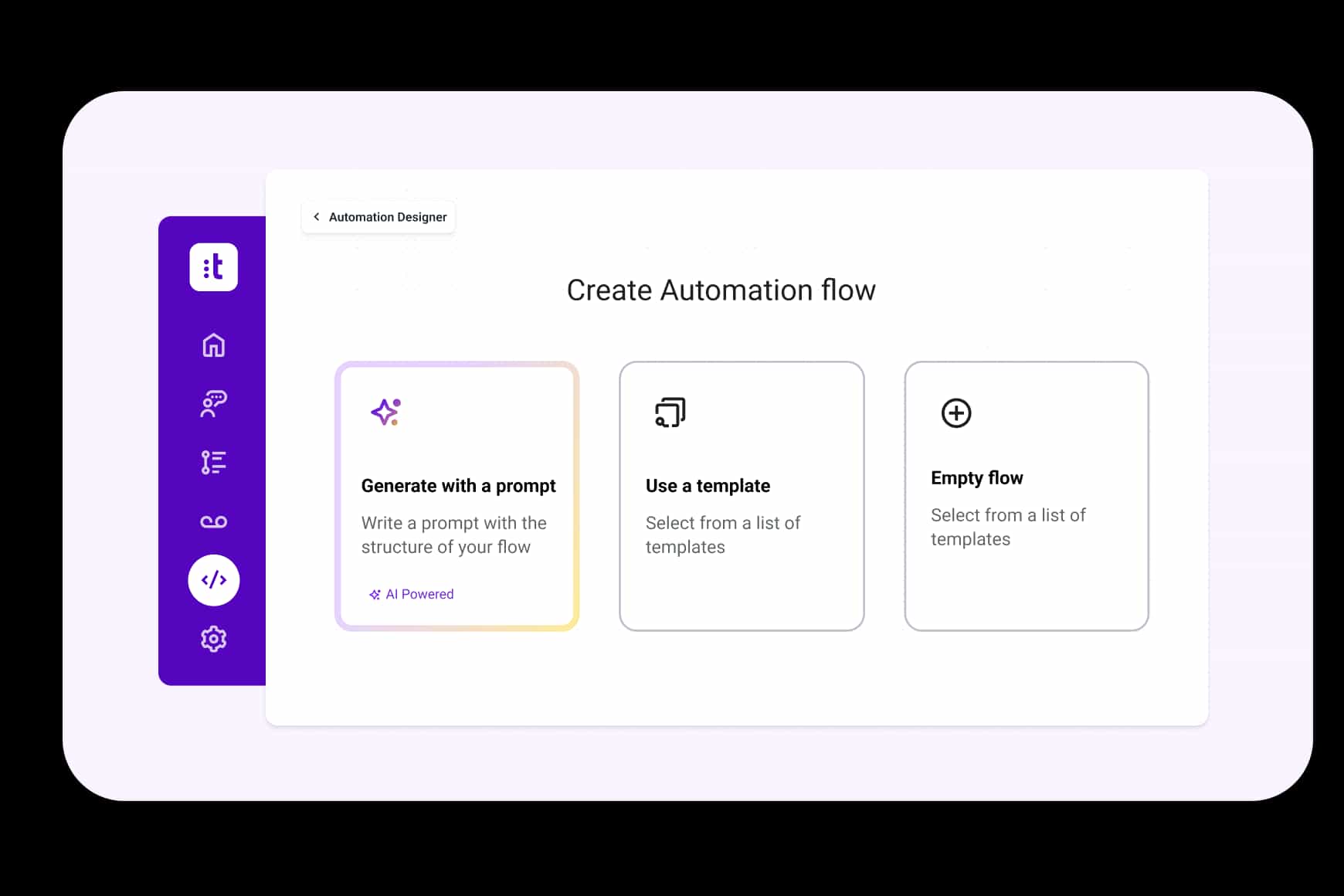
Task: Click the Create Automation flow heading
Action: coord(721,290)
